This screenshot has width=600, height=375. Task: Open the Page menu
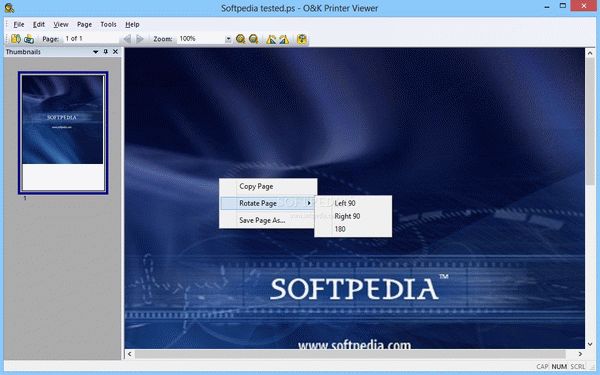[x=84, y=24]
